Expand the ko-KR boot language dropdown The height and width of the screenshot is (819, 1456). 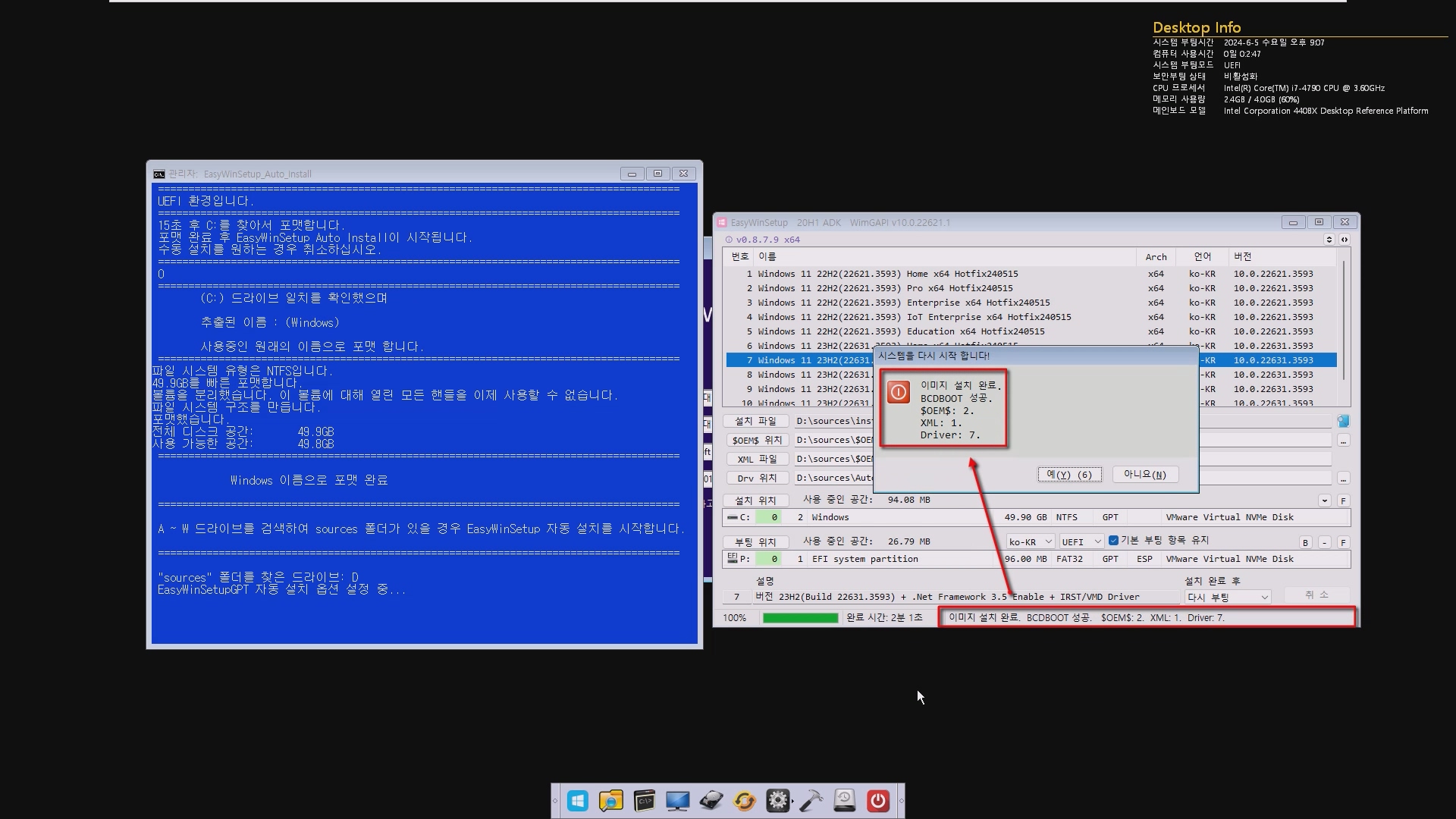1031,541
